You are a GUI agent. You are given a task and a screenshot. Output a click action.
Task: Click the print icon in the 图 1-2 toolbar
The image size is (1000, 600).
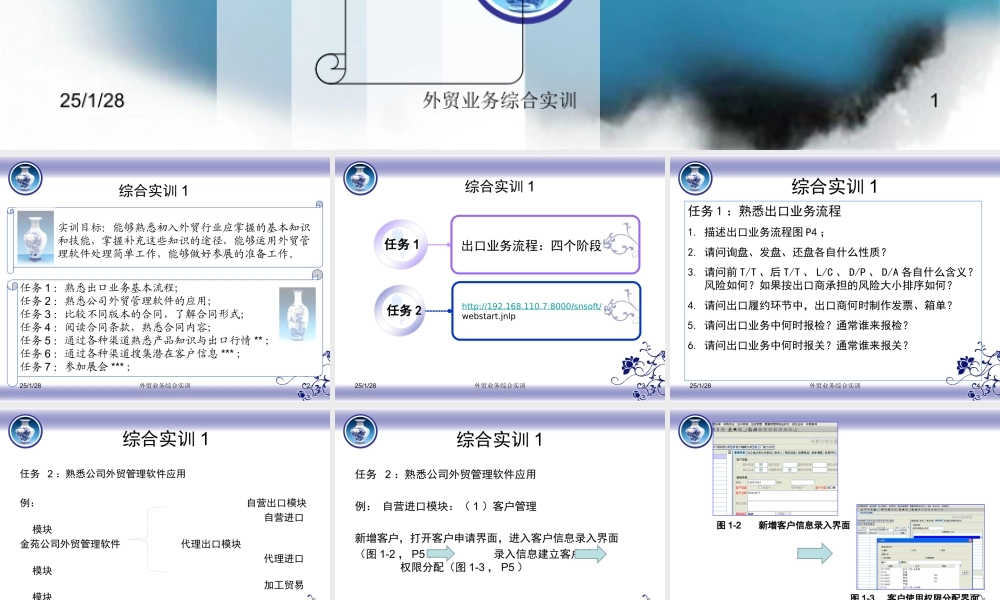755,431
